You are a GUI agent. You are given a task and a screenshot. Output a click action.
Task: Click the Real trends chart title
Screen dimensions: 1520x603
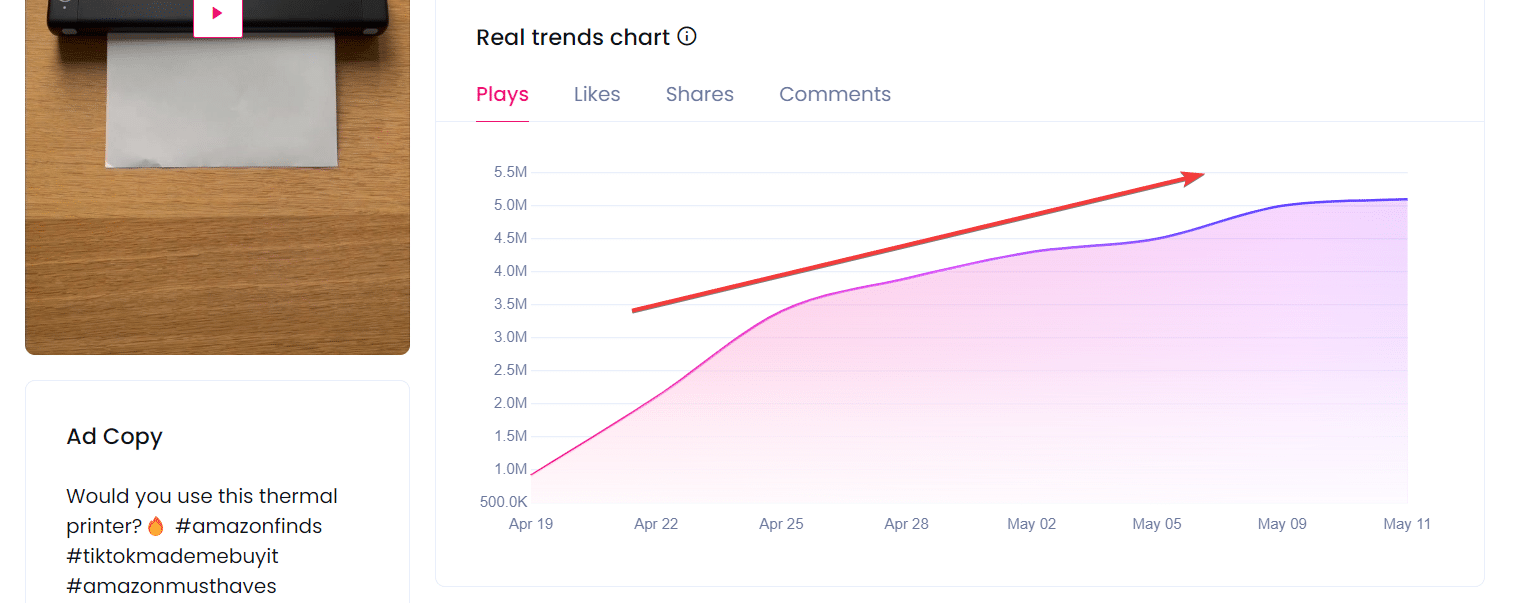[x=573, y=38]
